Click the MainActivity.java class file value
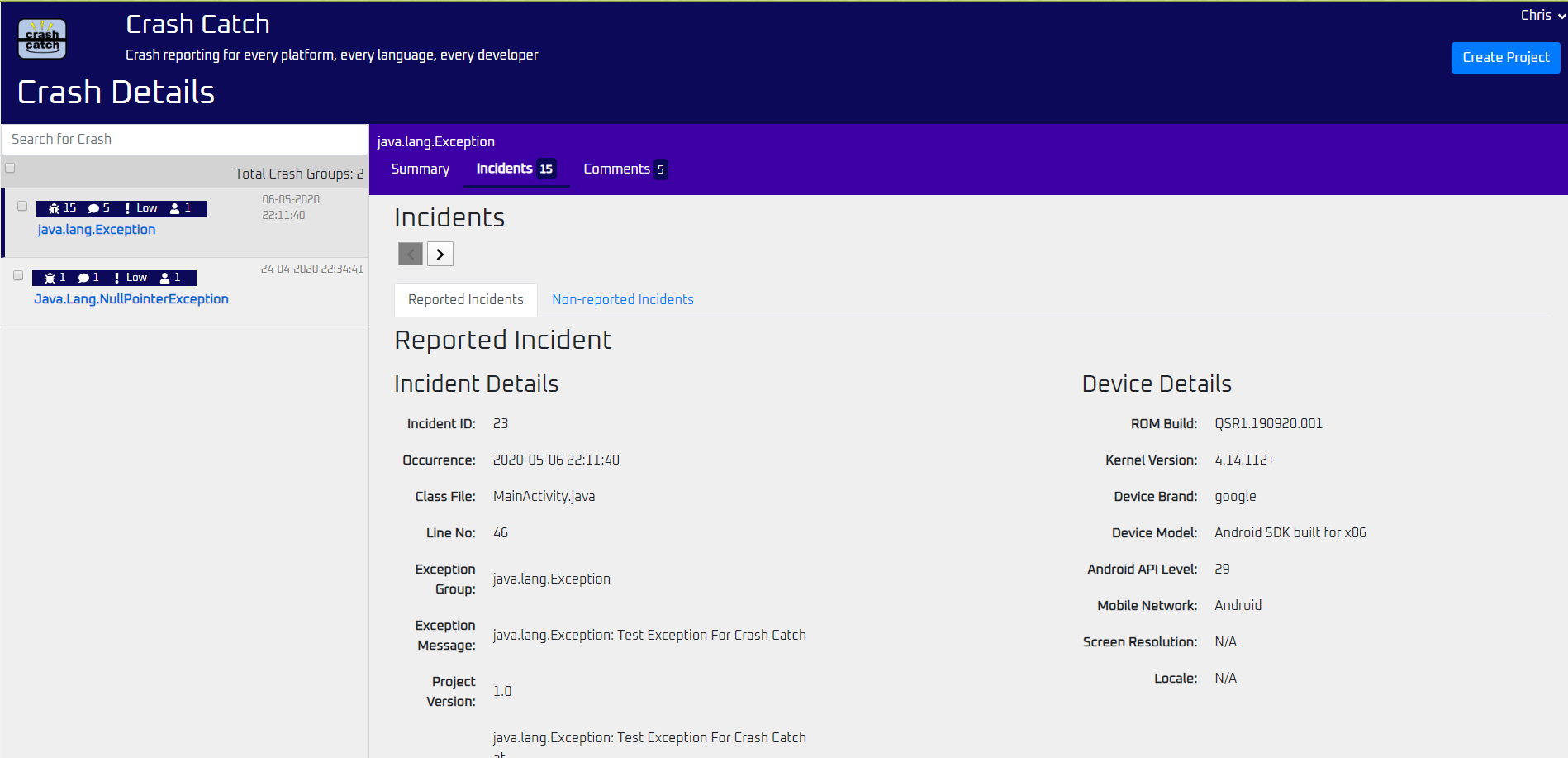 tap(544, 496)
